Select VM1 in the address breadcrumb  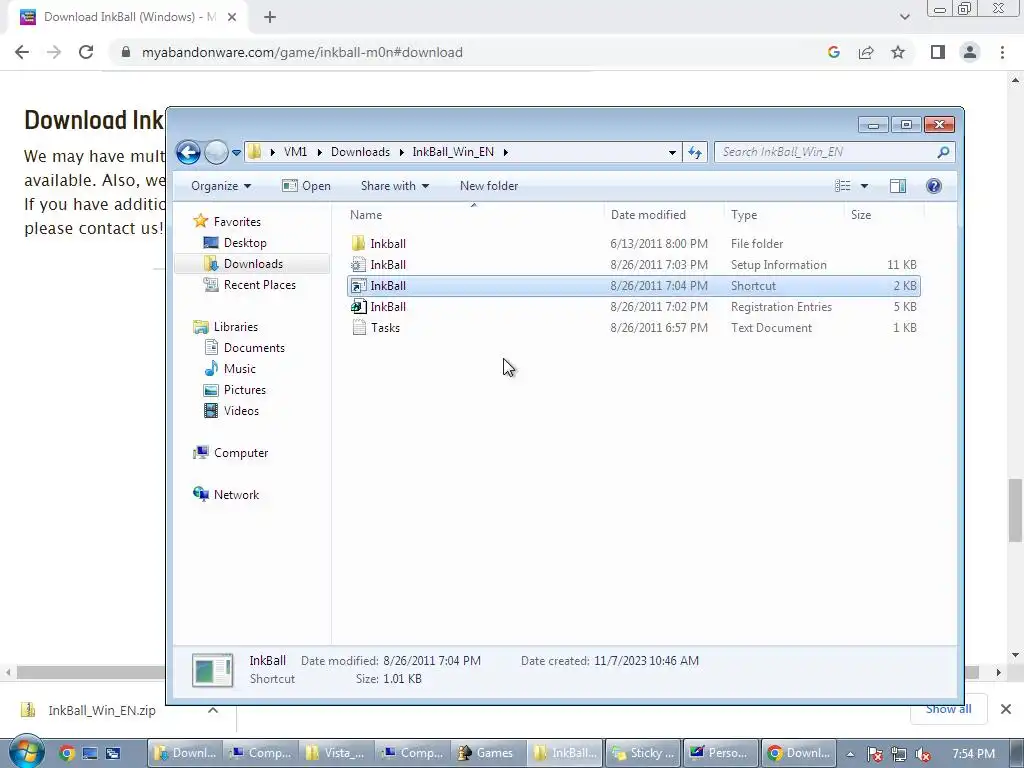click(295, 152)
